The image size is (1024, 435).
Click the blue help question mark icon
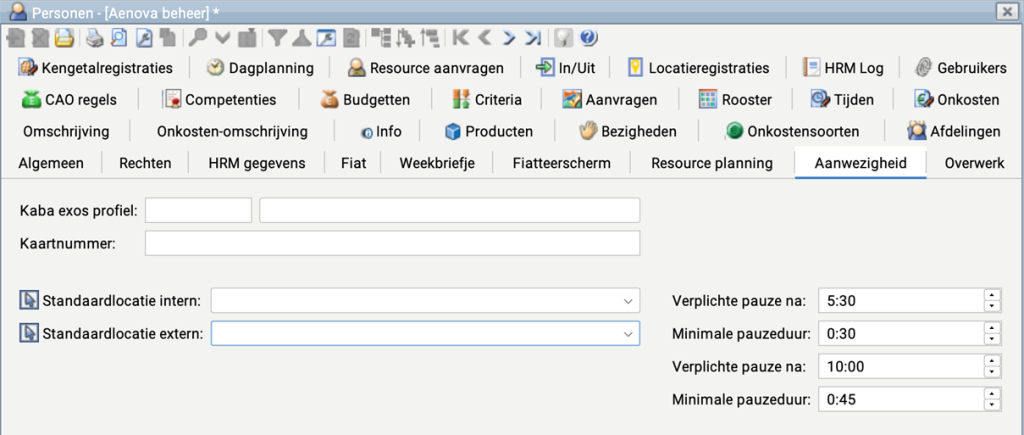coord(589,38)
